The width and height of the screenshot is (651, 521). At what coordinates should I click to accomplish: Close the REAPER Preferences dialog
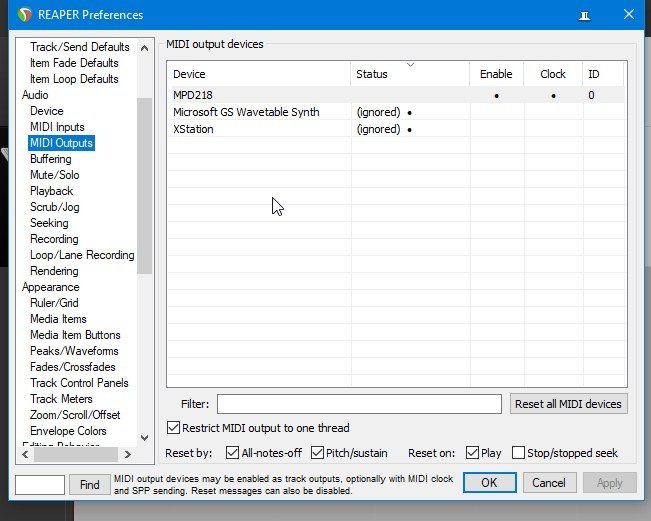[629, 15]
